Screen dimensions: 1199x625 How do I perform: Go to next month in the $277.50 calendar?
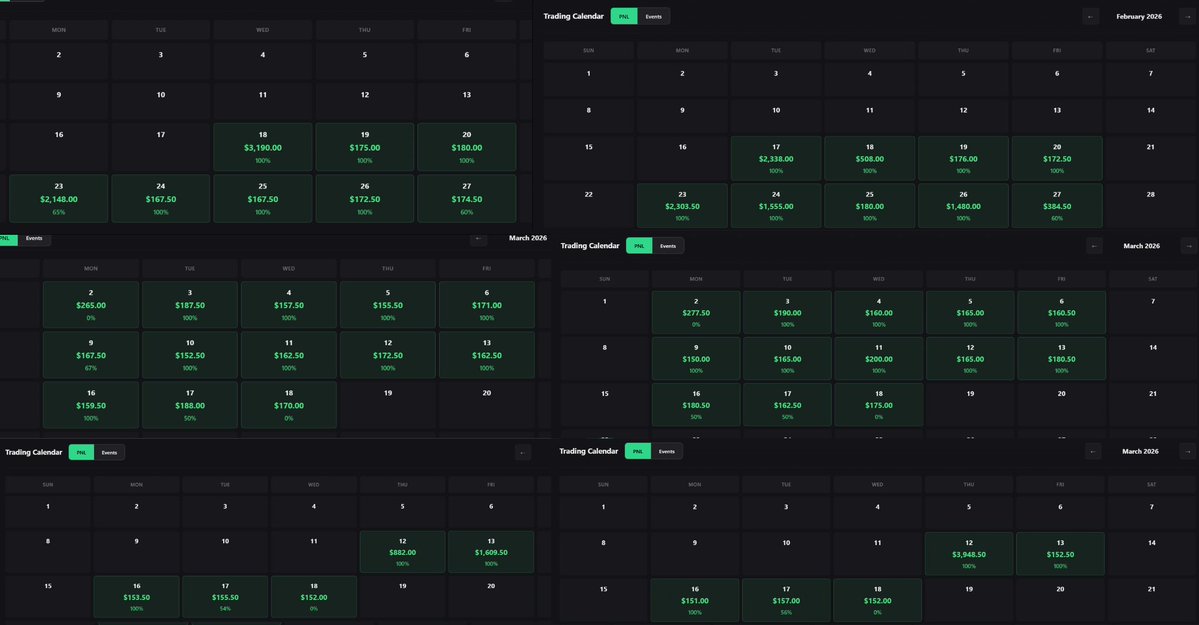[x=1188, y=246]
